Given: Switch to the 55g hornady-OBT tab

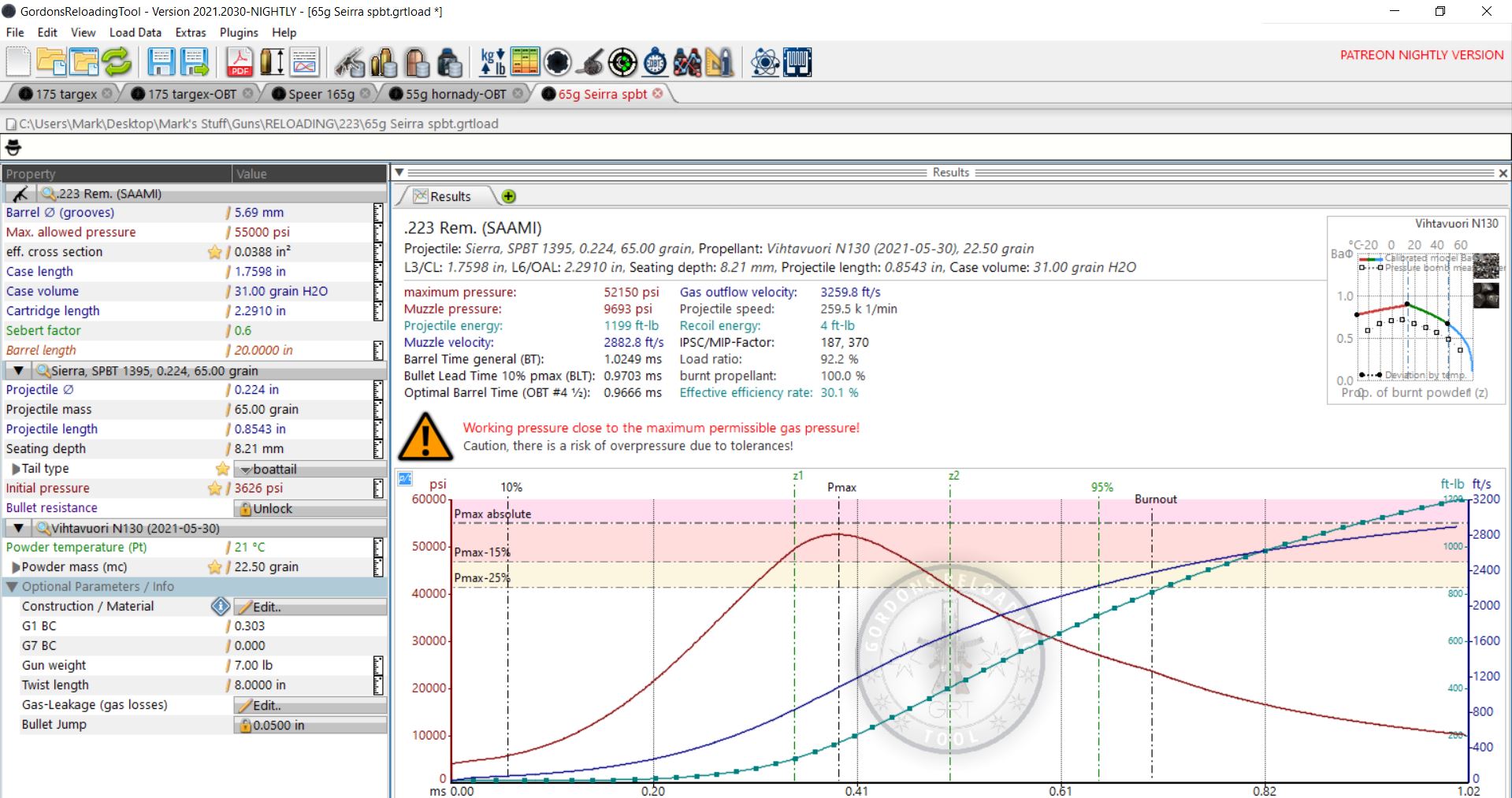Looking at the screenshot, I should point(455,94).
